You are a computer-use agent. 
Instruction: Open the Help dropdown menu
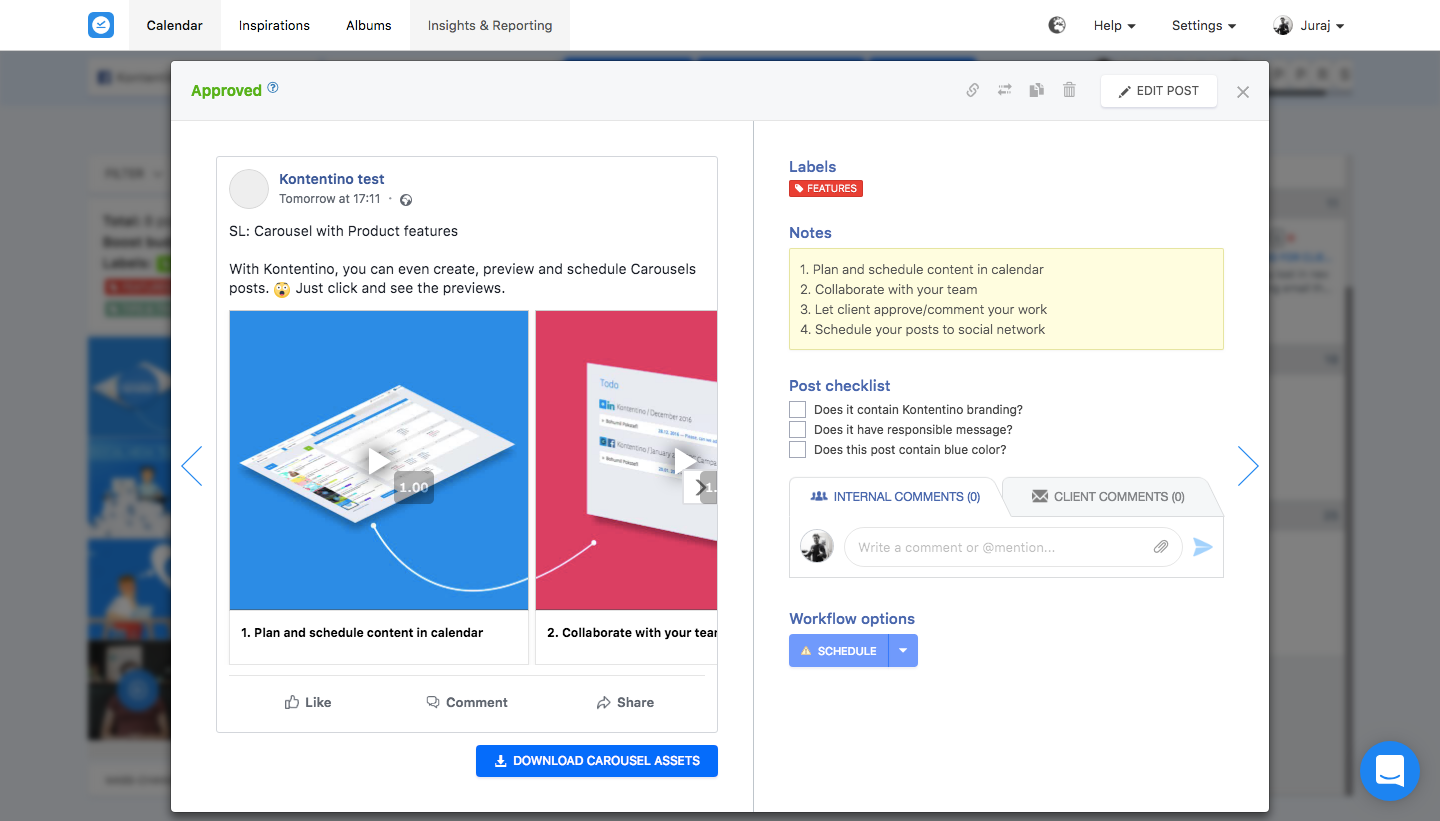pos(1114,26)
